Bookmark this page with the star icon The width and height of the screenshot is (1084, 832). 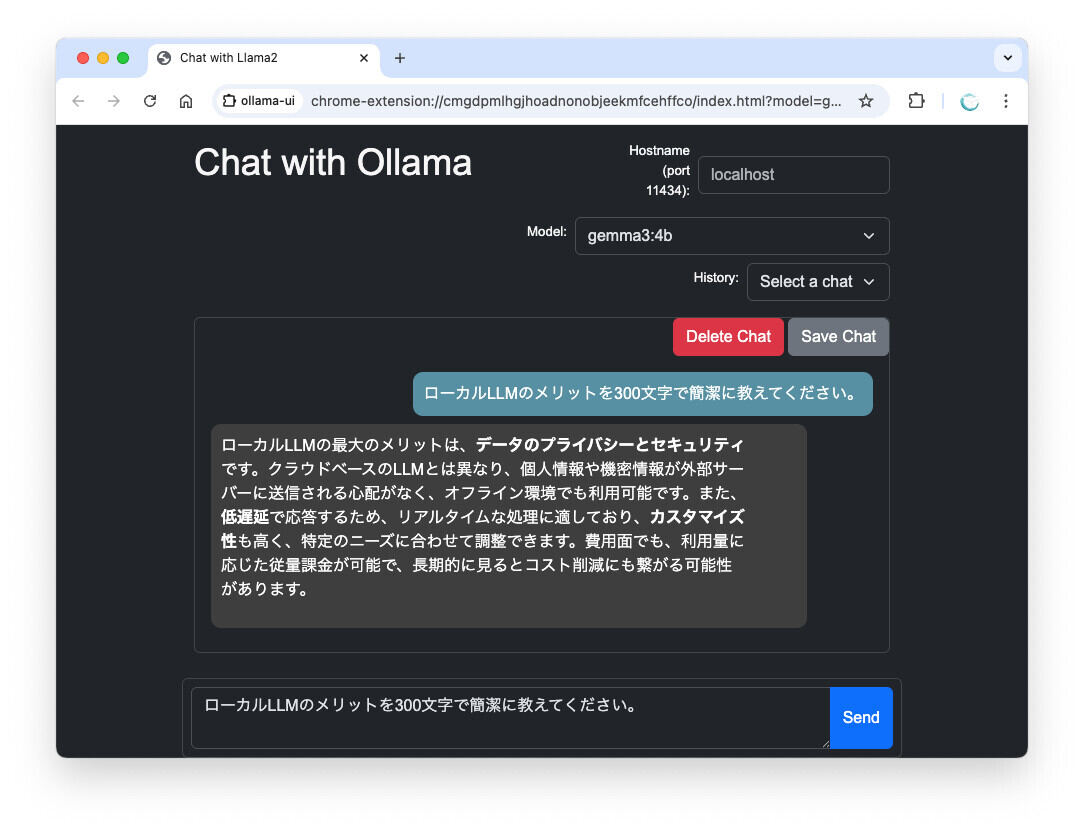pyautogui.click(x=866, y=101)
